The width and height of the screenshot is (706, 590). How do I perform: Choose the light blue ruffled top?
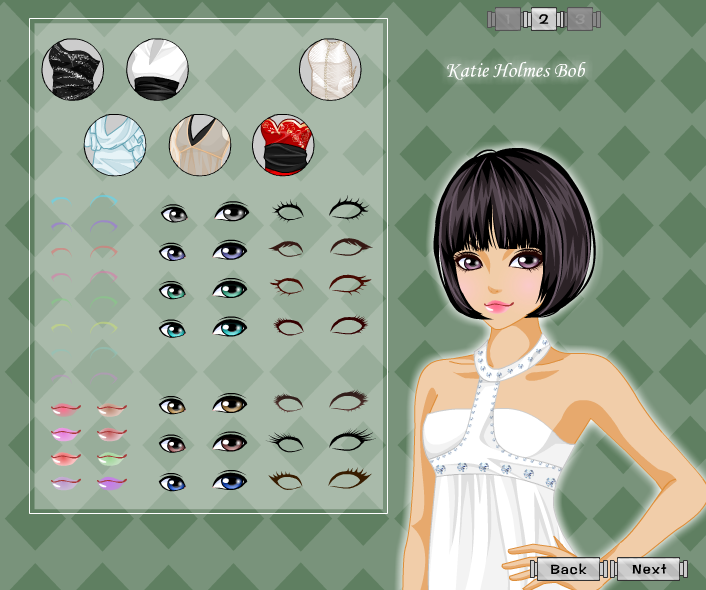pyautogui.click(x=115, y=145)
